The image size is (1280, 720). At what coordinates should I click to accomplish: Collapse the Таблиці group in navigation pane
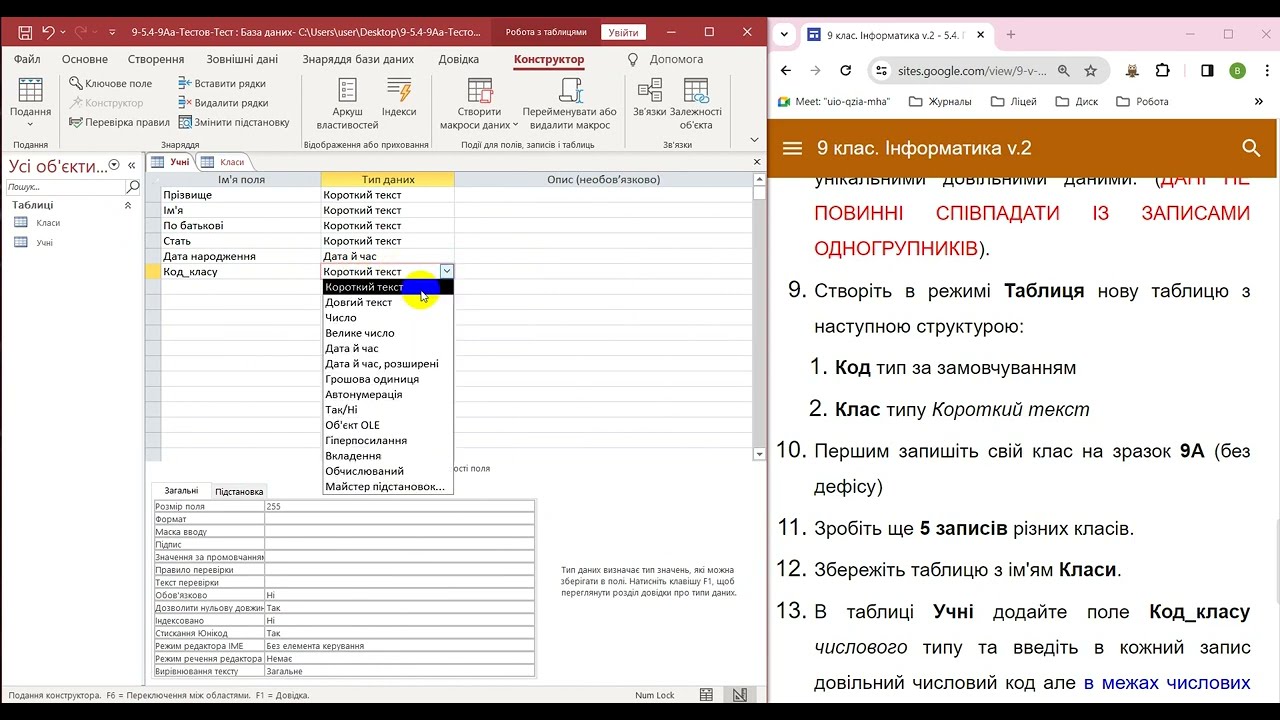pyautogui.click(x=128, y=205)
